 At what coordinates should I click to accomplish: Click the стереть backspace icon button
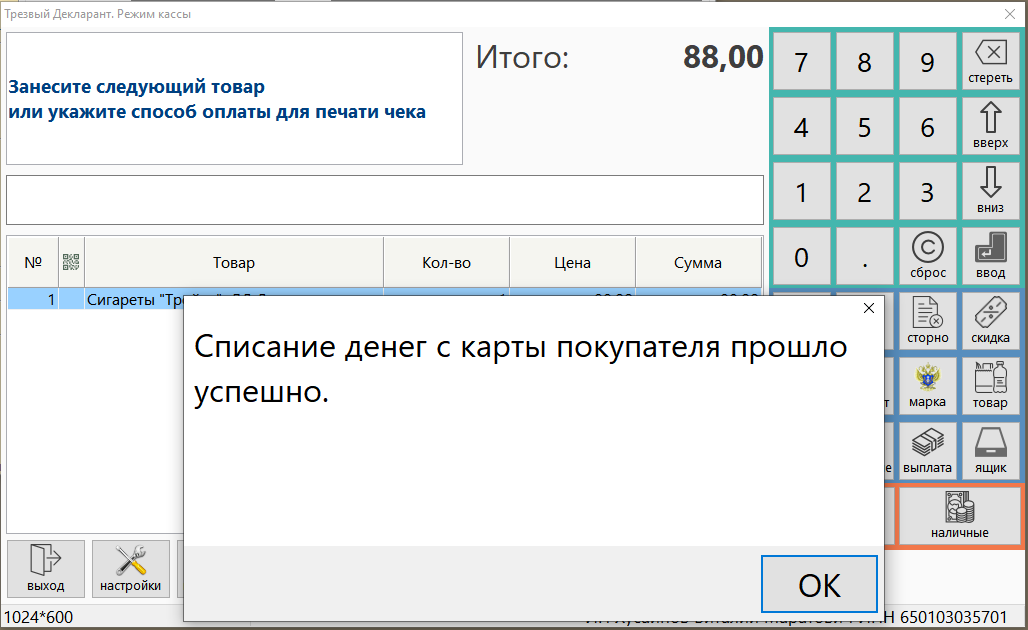coord(990,61)
